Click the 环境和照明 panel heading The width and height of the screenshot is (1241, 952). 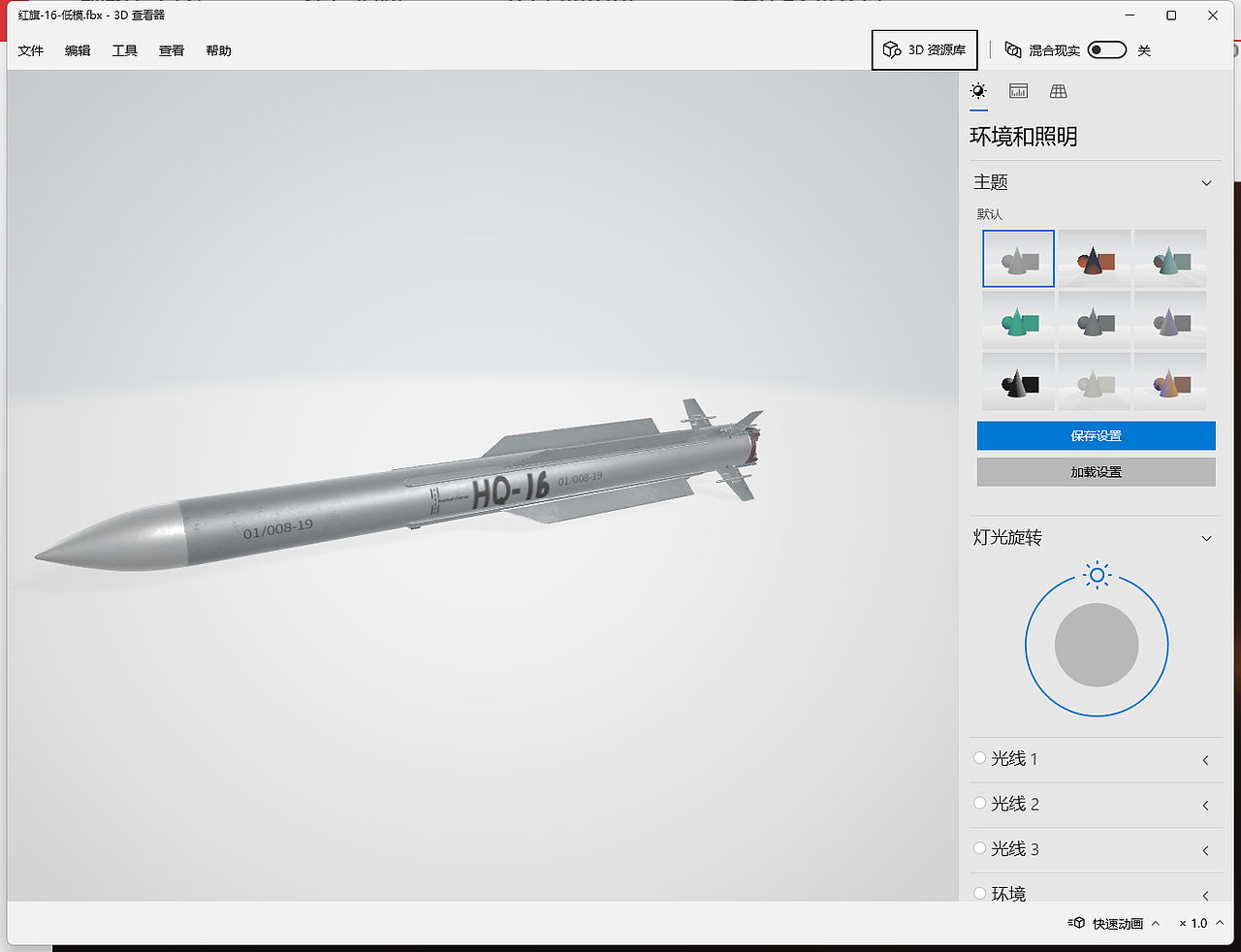[x=1024, y=137]
